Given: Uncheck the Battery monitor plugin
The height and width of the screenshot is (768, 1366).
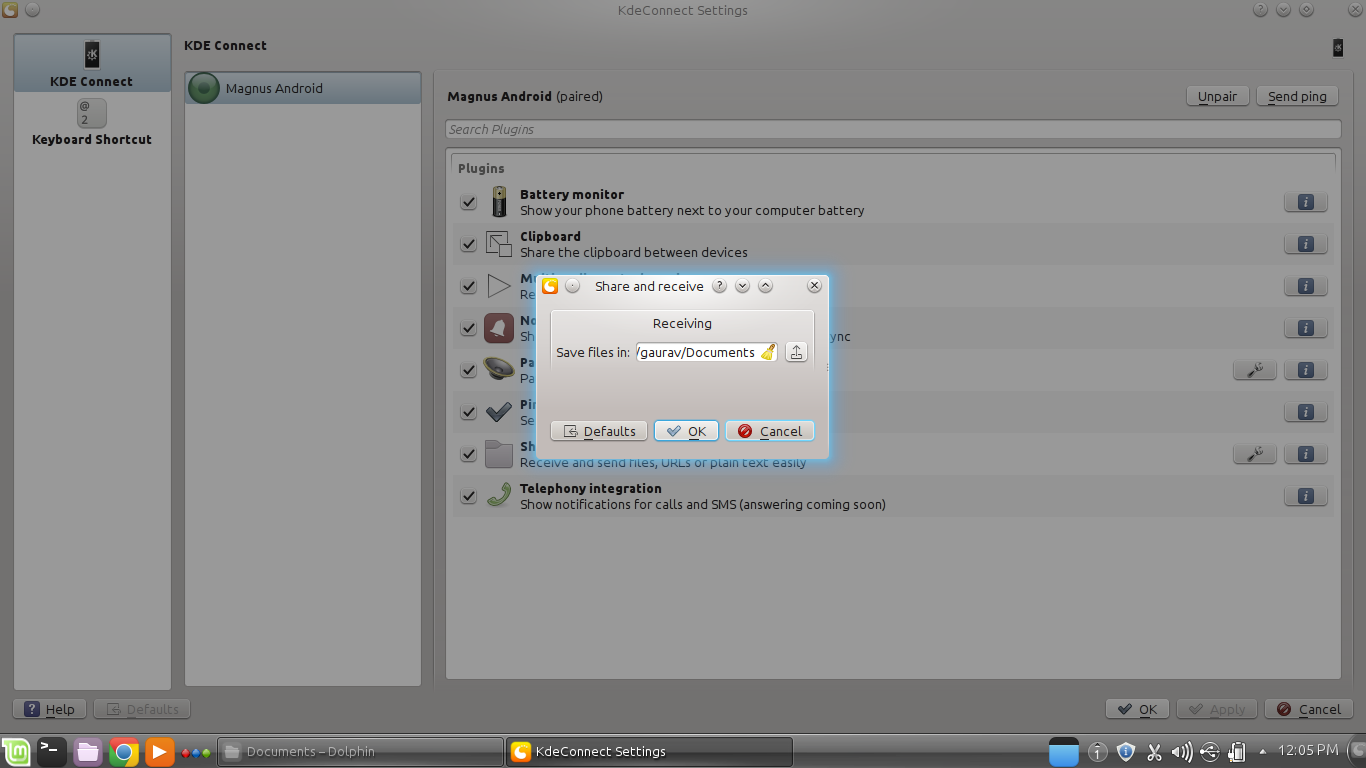Looking at the screenshot, I should point(468,202).
